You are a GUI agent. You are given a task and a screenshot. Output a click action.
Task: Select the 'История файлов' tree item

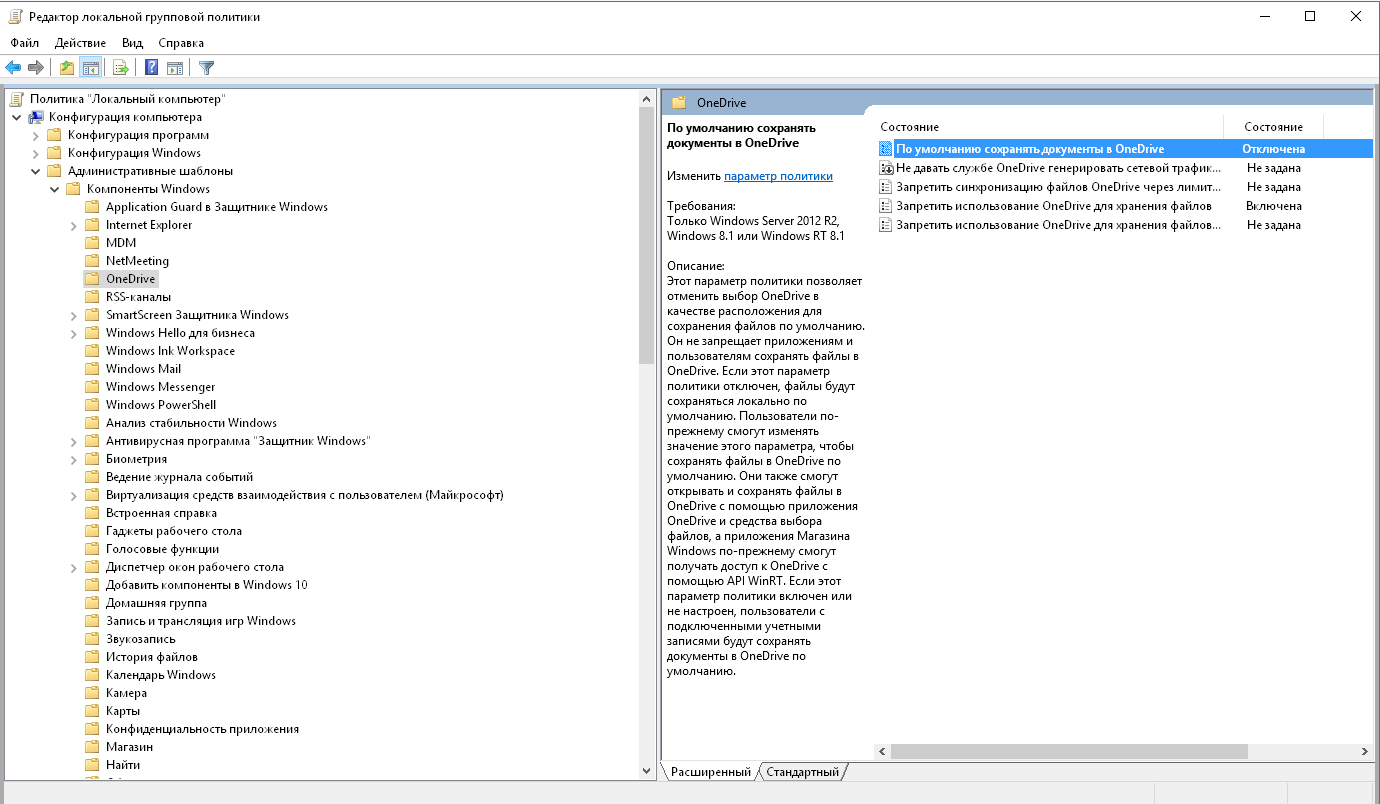pos(152,657)
